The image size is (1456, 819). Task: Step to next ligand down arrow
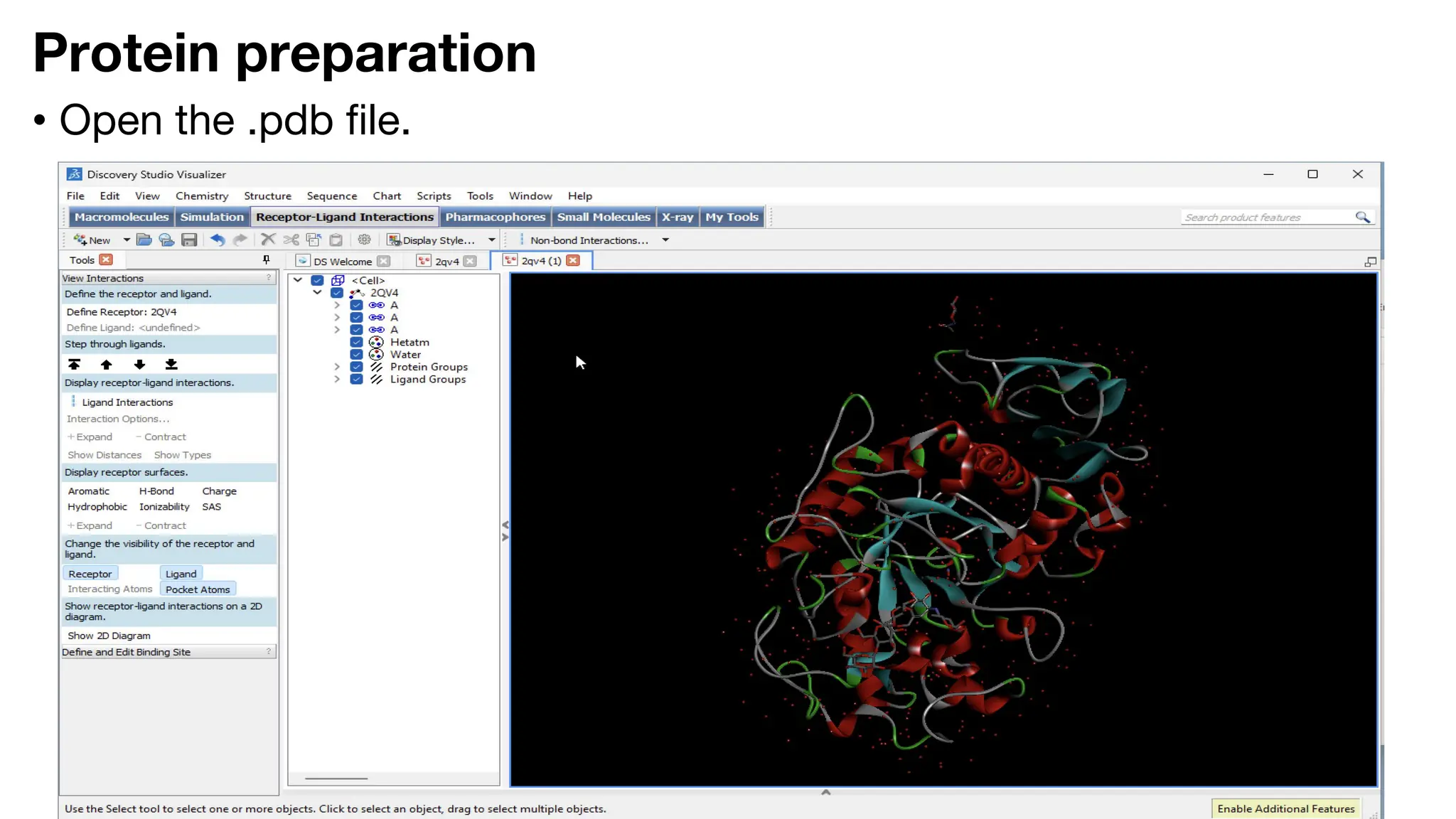[139, 364]
